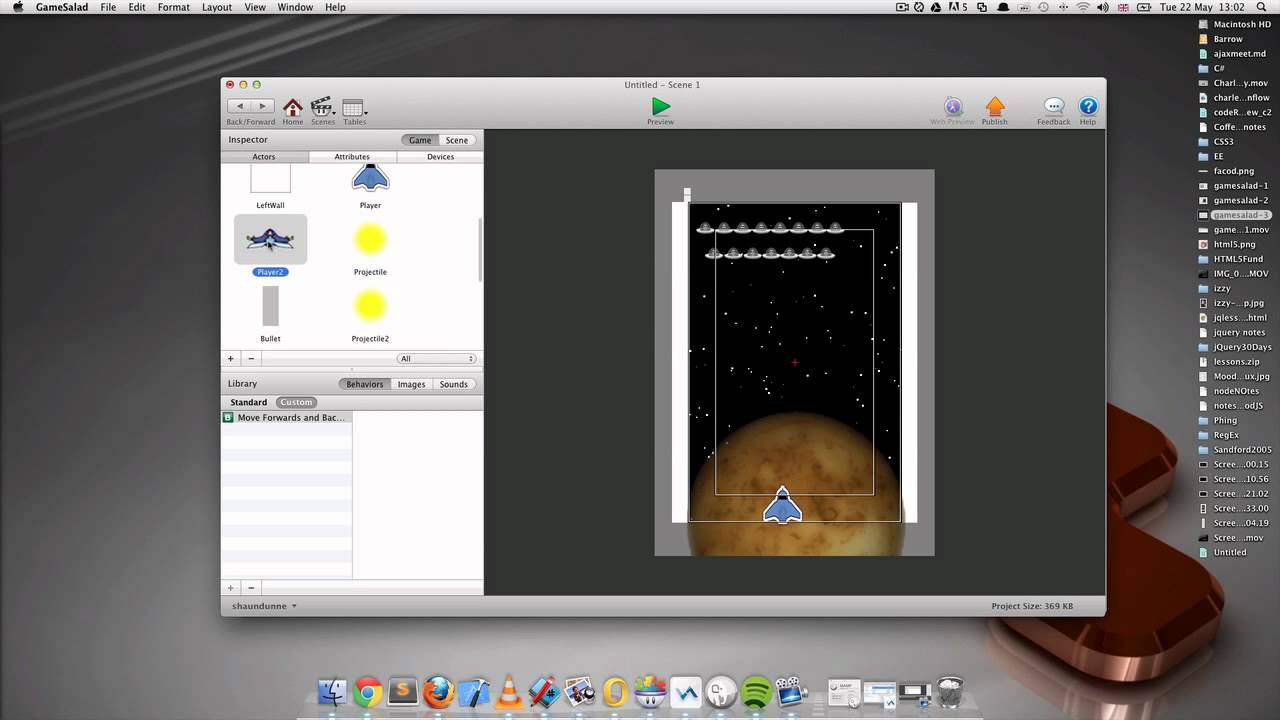Select Custom behaviors
Screen dimensions: 1280x720
click(x=296, y=402)
